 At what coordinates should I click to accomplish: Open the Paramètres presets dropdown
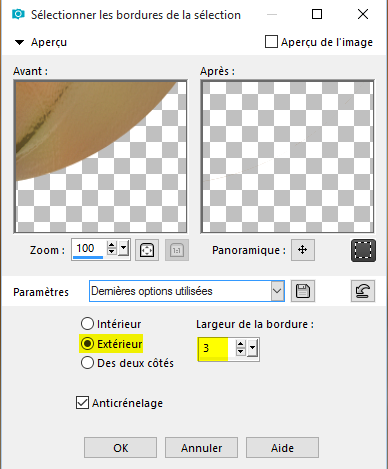pyautogui.click(x=277, y=291)
